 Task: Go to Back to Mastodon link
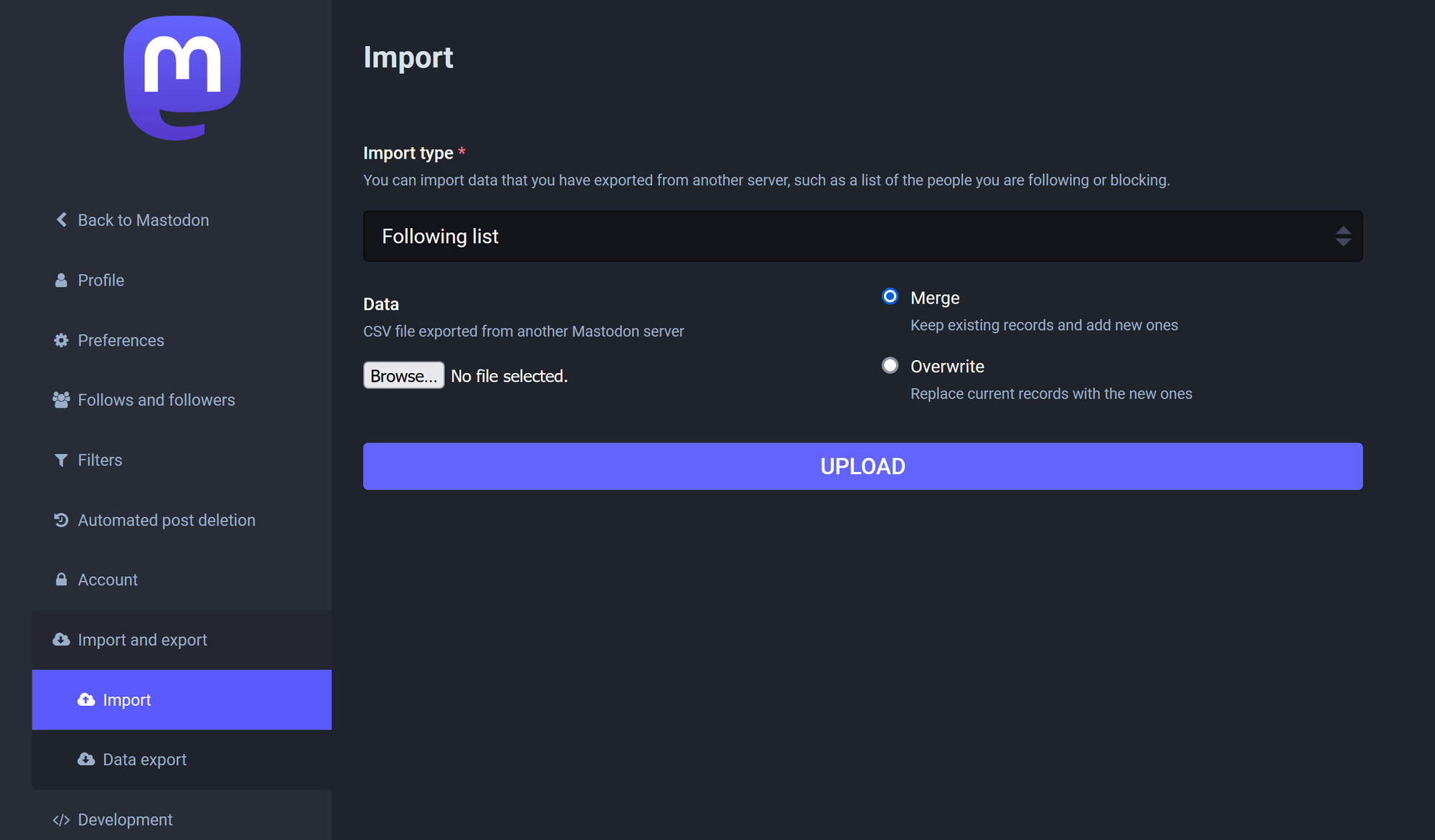point(143,220)
